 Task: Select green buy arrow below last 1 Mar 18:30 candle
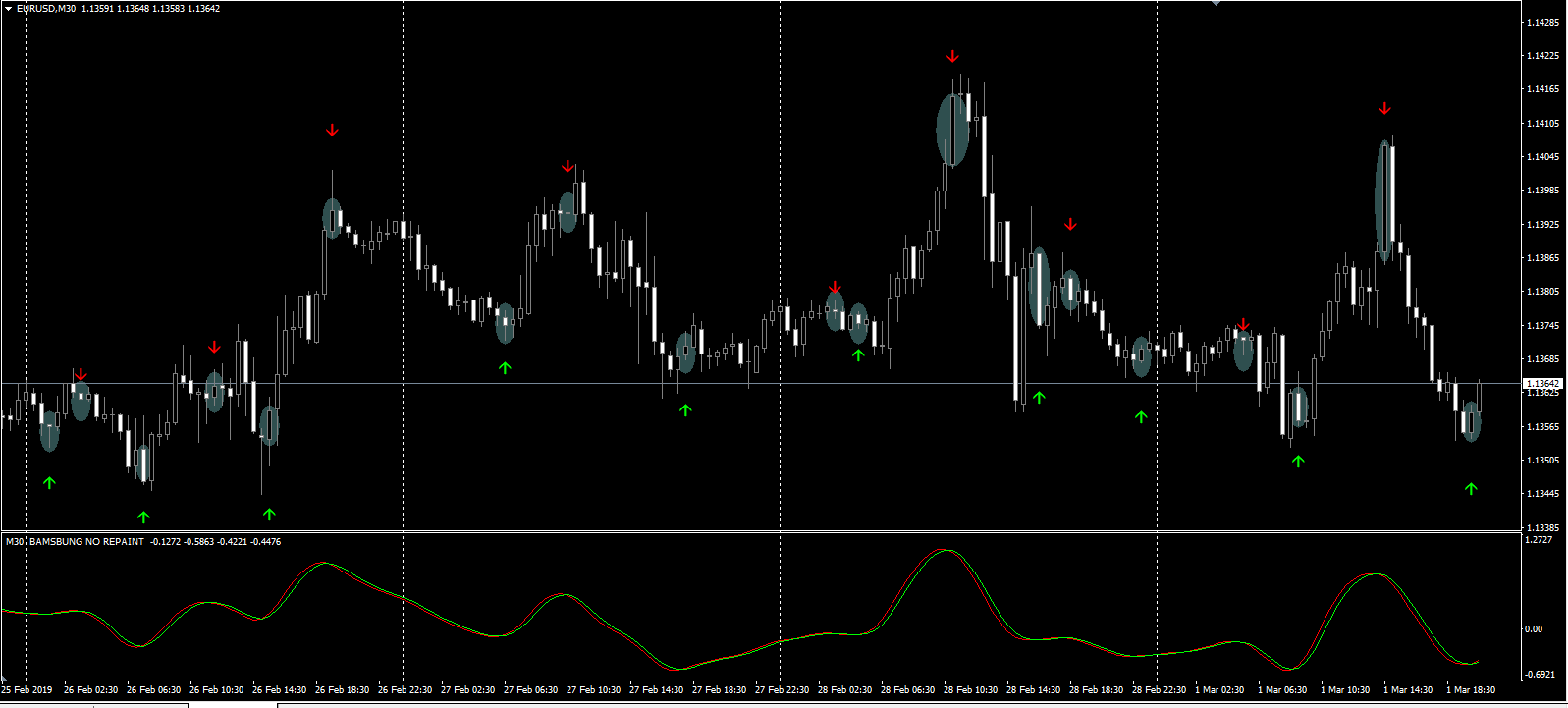[x=1471, y=488]
